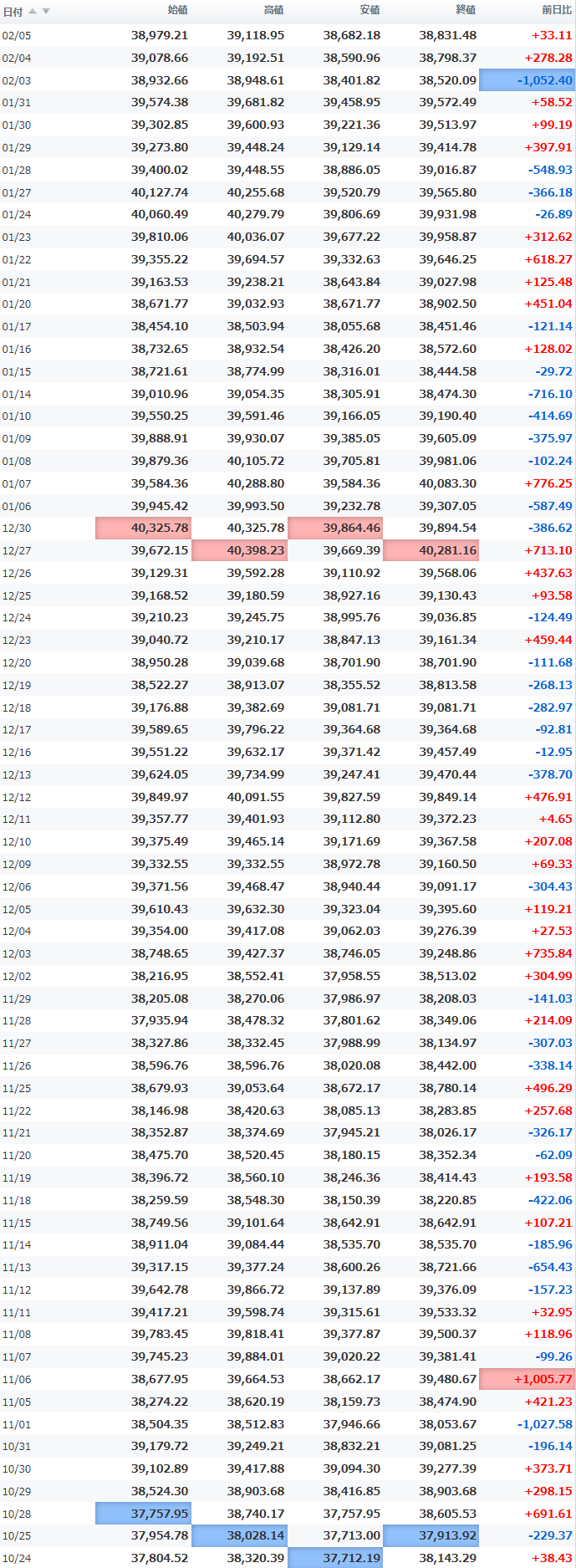This screenshot has width=576, height=1568.
Task: Click the close price 38,831.48
Action: (448, 35)
